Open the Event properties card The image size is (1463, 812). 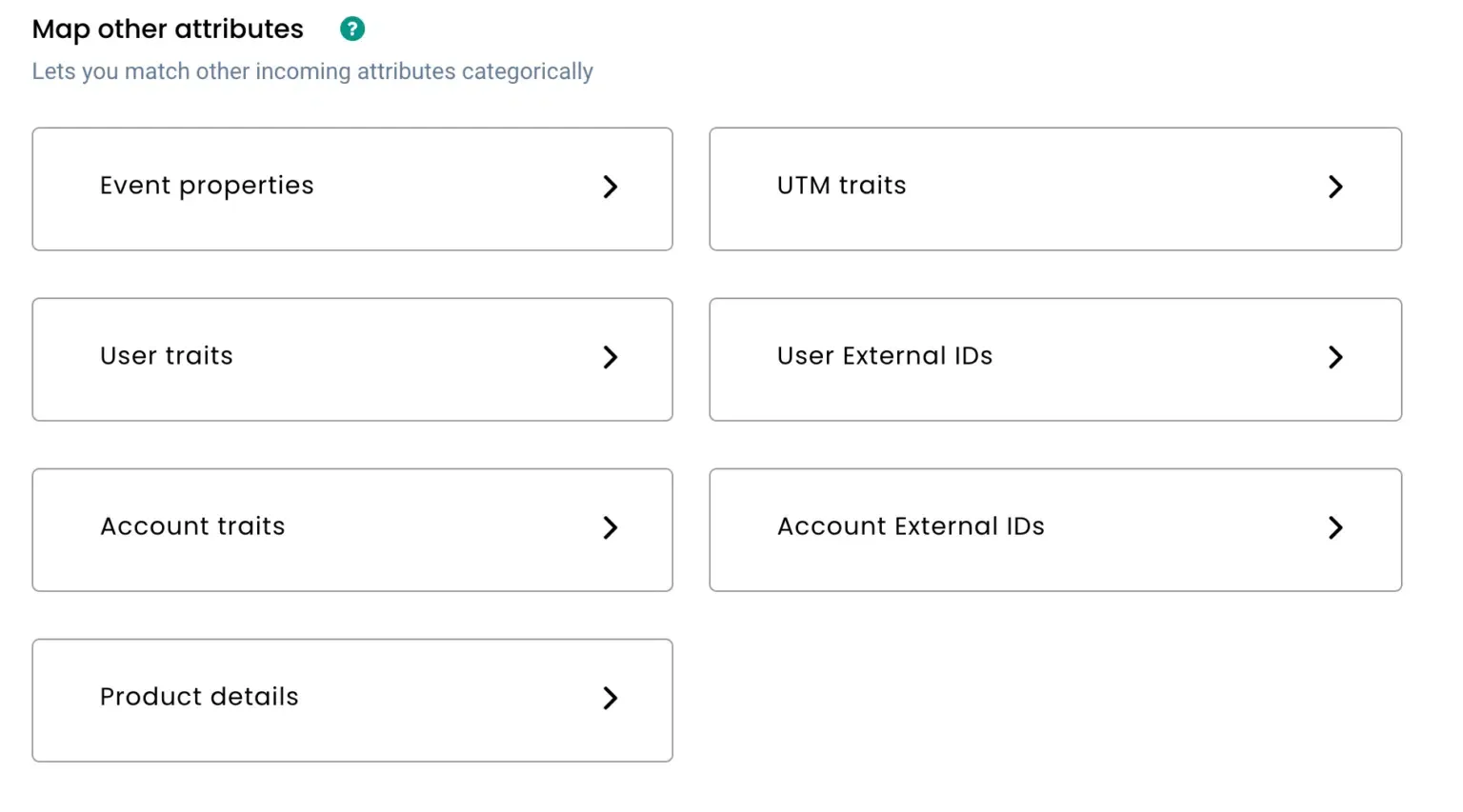point(352,189)
